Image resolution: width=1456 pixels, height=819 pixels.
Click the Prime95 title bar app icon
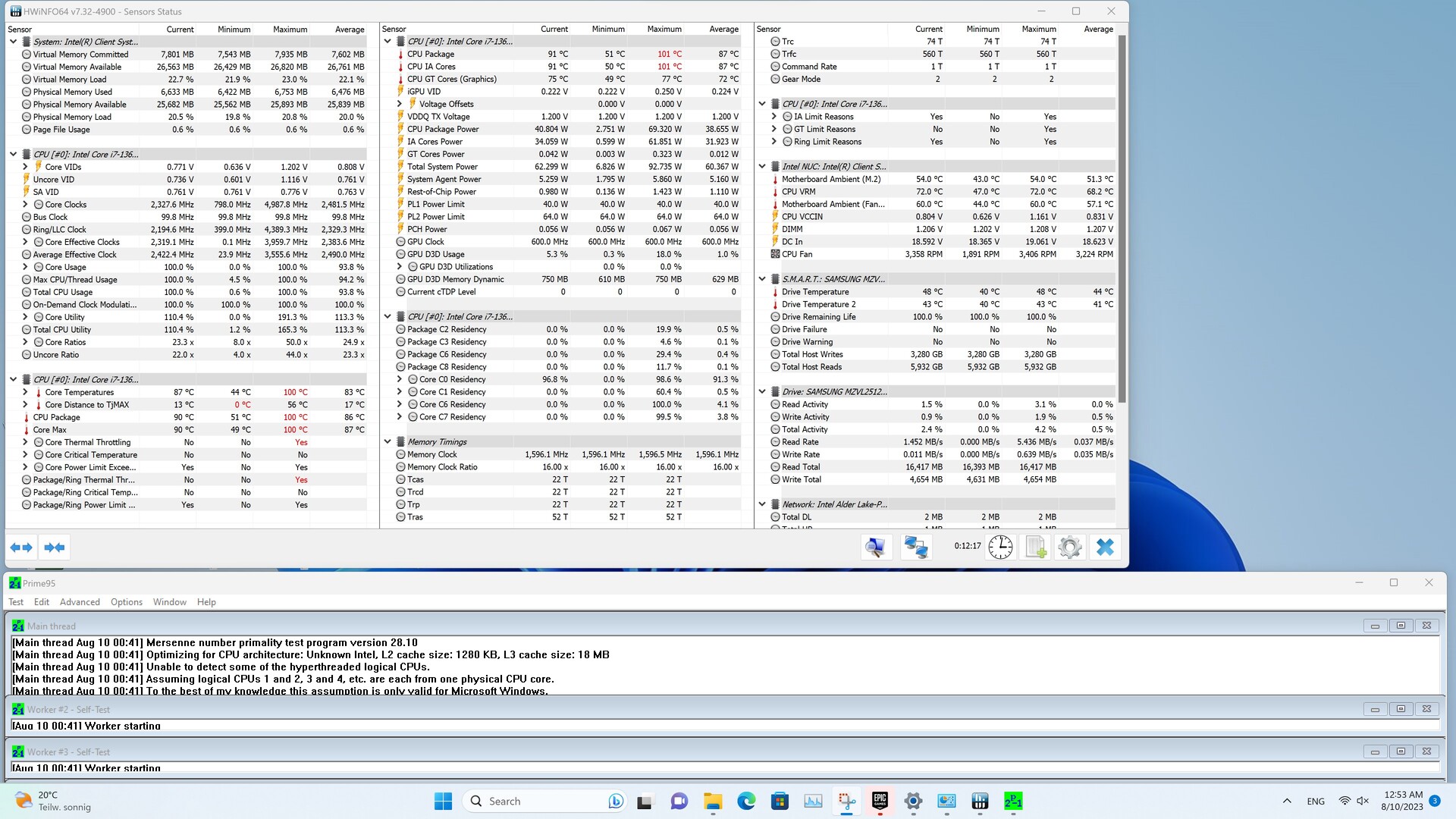(x=14, y=583)
